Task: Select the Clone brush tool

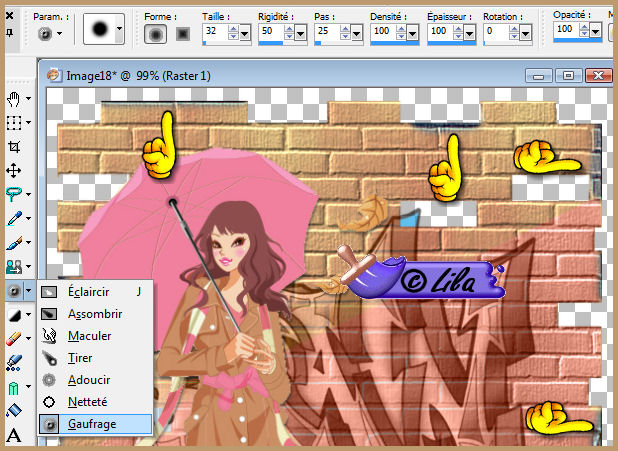Action: click(14, 266)
